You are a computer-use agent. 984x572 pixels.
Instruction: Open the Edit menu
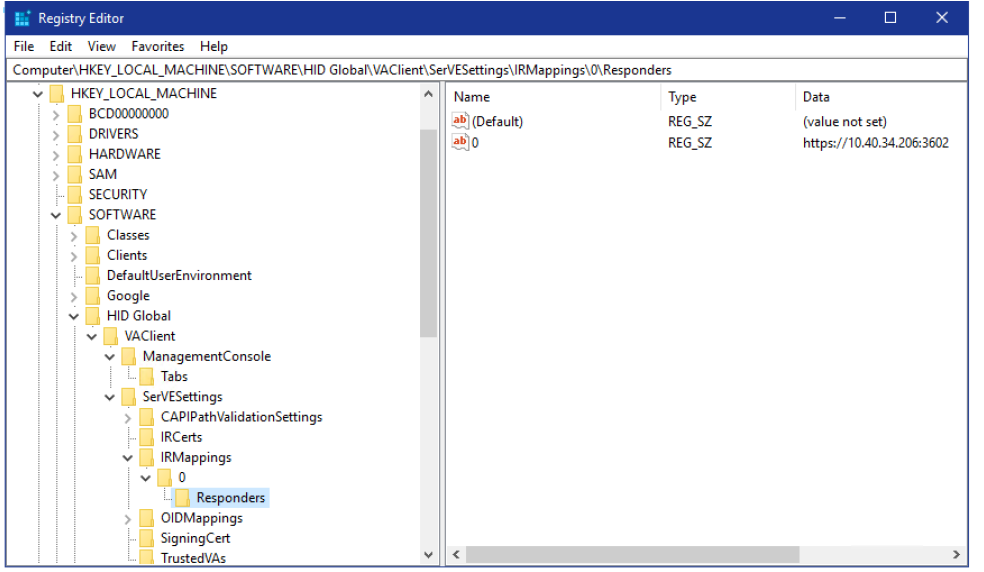point(61,46)
